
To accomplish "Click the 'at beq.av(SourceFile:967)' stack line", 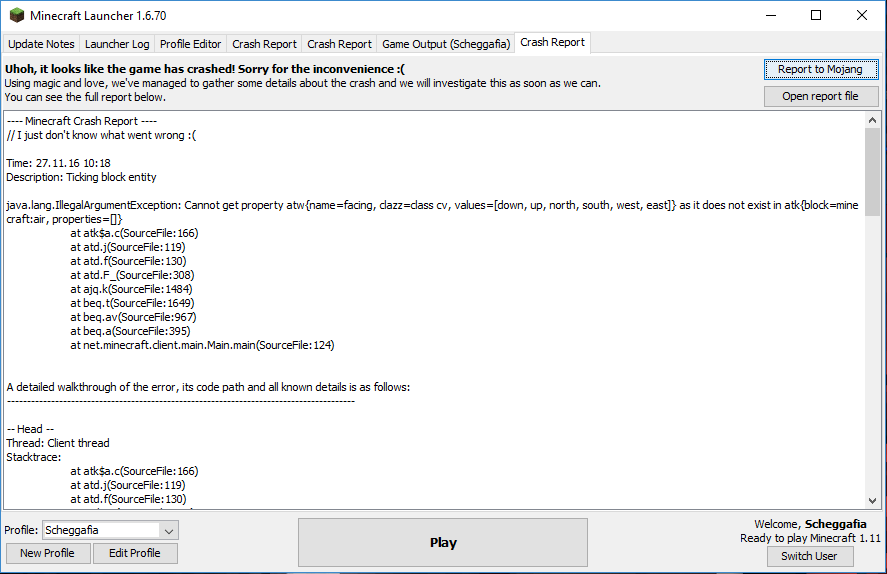I will pos(134,317).
